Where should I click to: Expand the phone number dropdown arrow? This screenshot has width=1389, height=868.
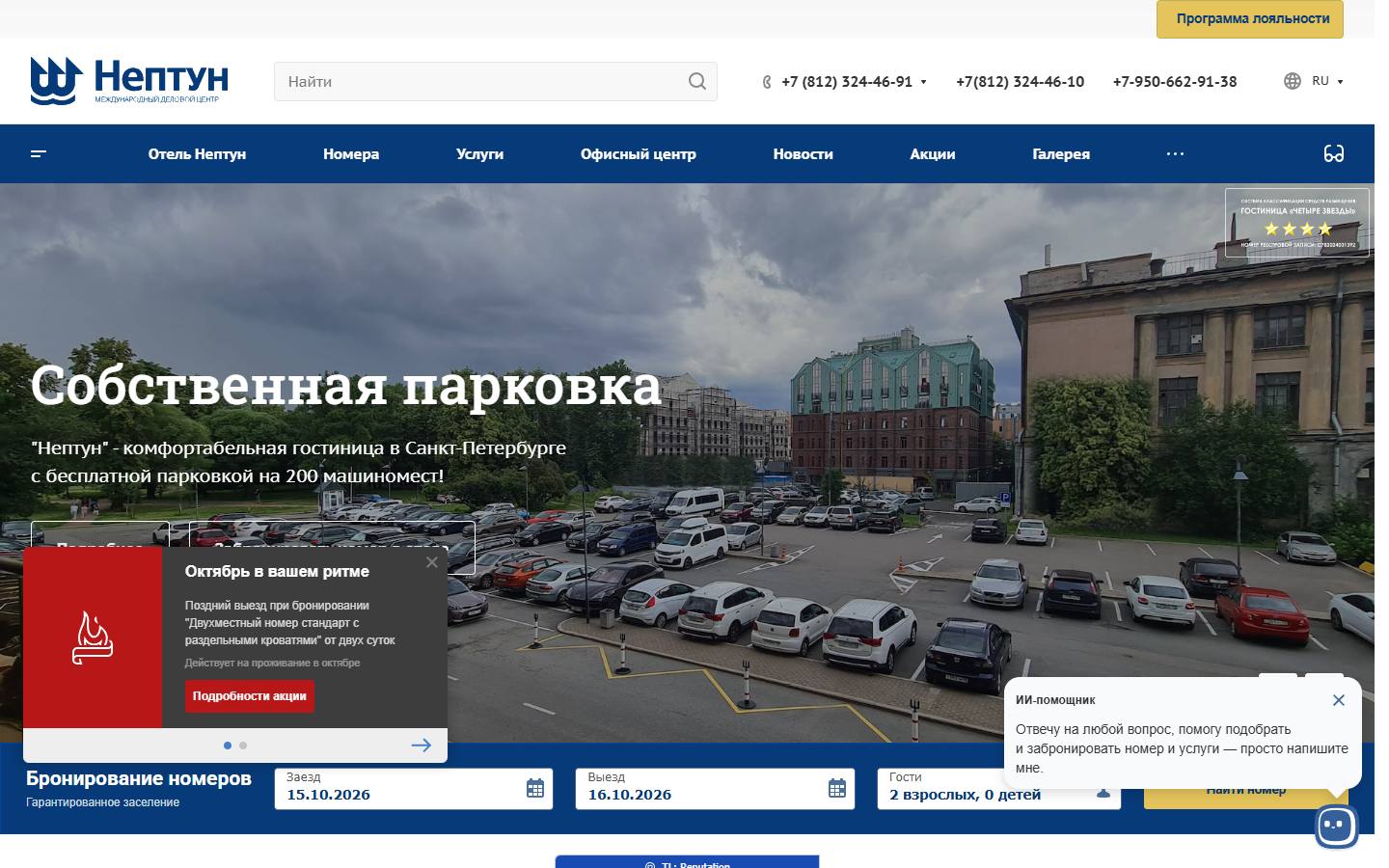923,82
